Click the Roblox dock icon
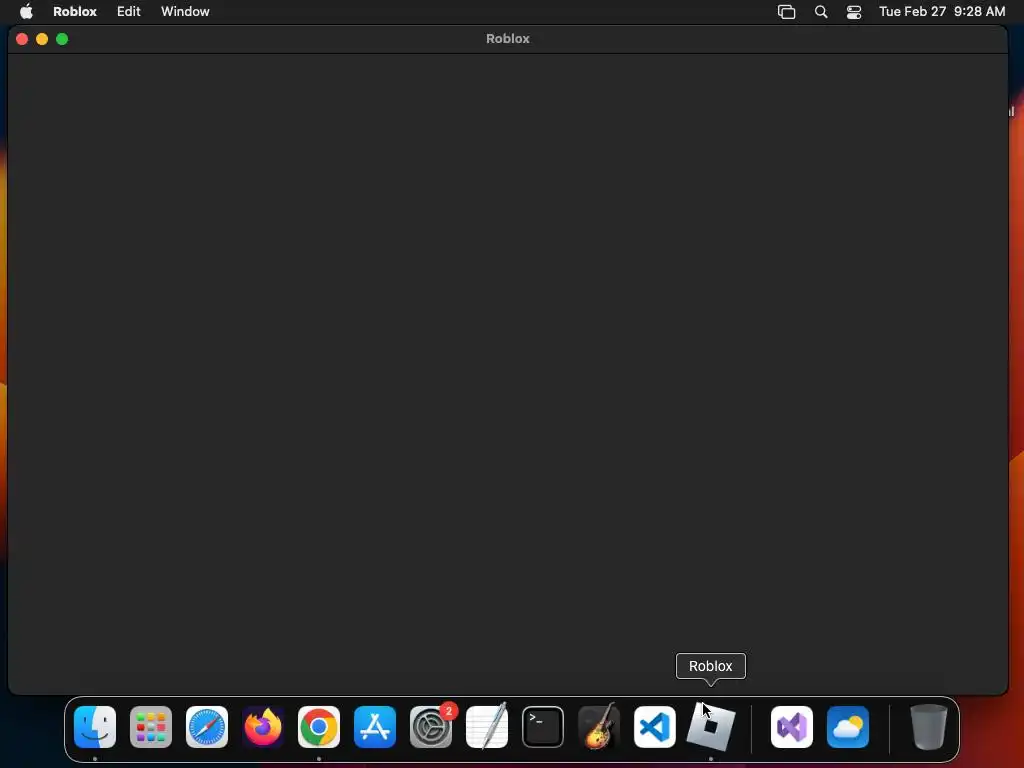This screenshot has height=768, width=1024. (x=711, y=727)
